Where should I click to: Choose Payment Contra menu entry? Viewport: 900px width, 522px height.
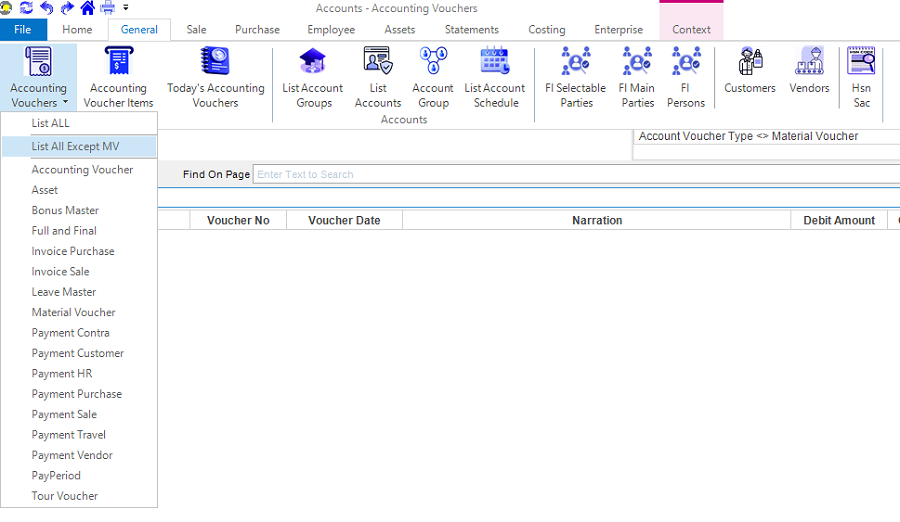tap(70, 333)
